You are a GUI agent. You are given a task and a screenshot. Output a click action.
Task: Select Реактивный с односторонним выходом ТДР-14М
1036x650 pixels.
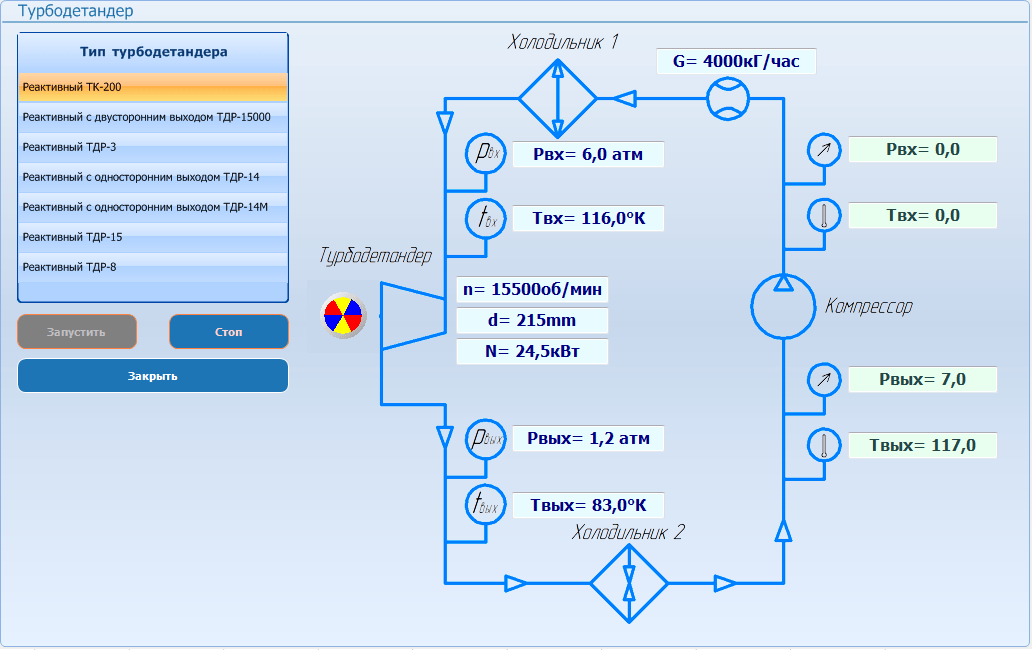point(153,207)
